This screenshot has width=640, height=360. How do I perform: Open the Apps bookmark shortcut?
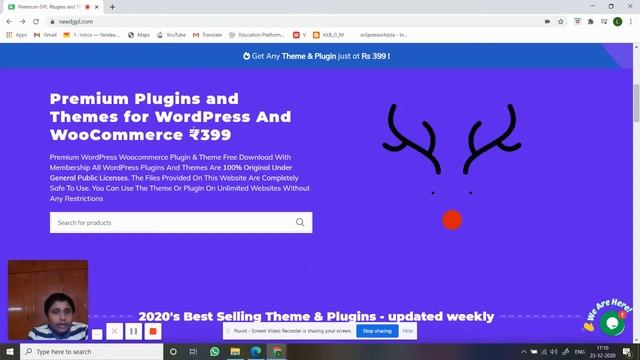[17, 35]
